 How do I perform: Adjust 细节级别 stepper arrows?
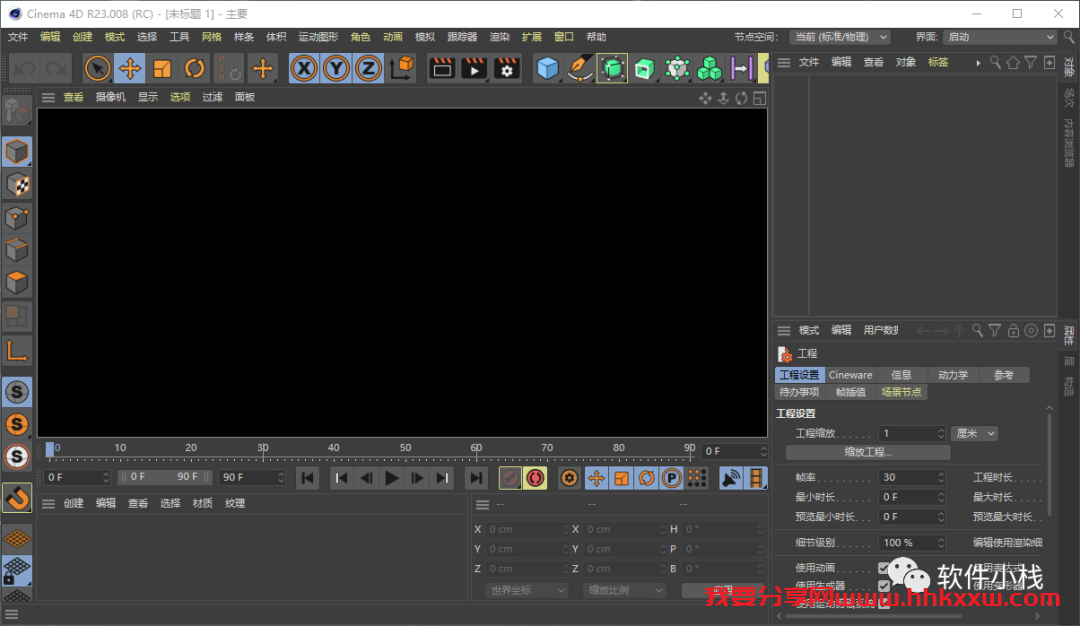(942, 543)
